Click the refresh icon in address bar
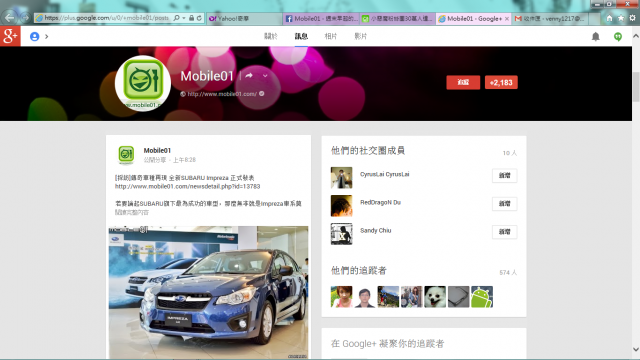 pyautogui.click(x=199, y=18)
